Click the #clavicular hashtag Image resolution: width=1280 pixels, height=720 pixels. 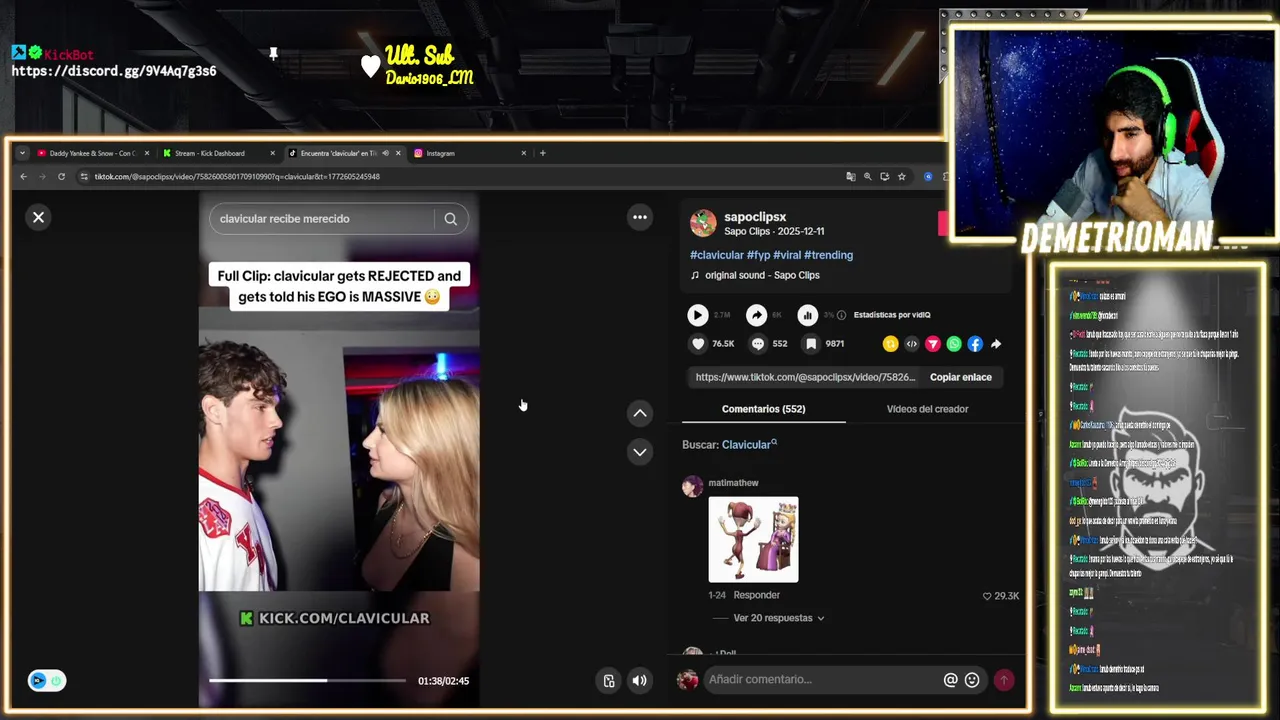pos(717,255)
